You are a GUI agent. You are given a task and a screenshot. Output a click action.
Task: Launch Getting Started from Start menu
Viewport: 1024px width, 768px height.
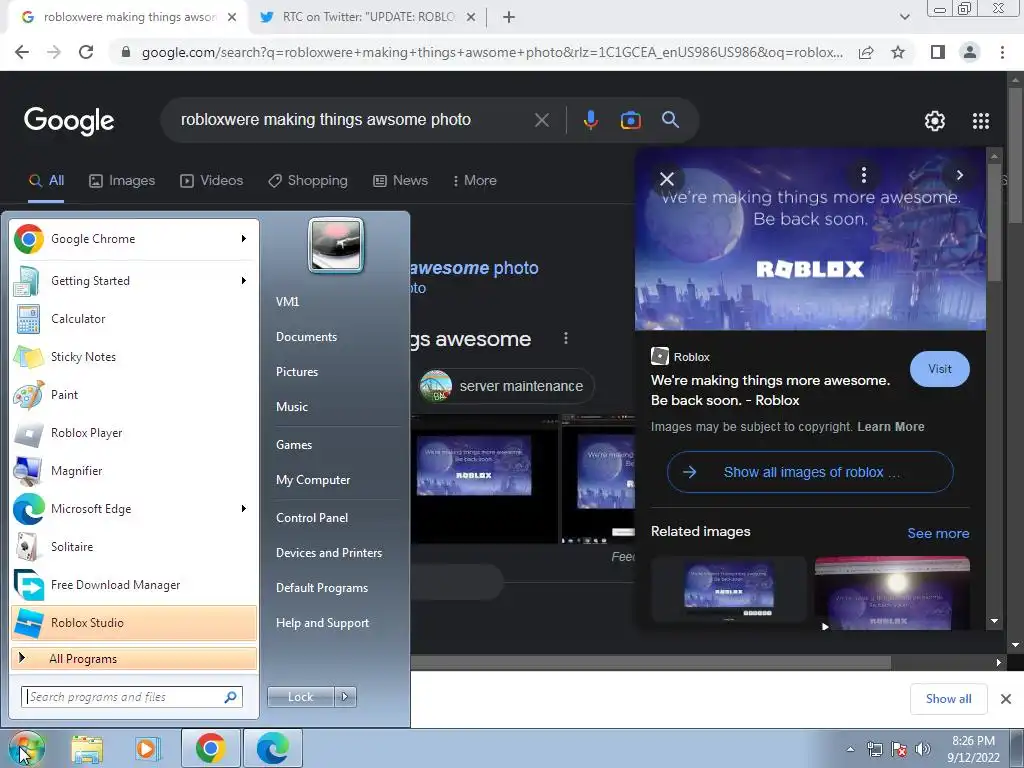pyautogui.click(x=134, y=281)
